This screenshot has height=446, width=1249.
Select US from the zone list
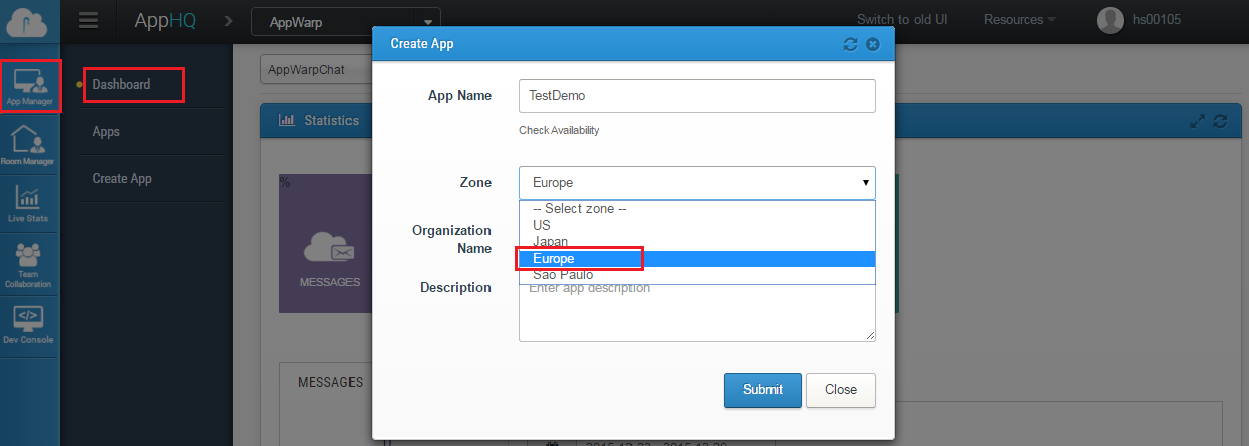(542, 225)
